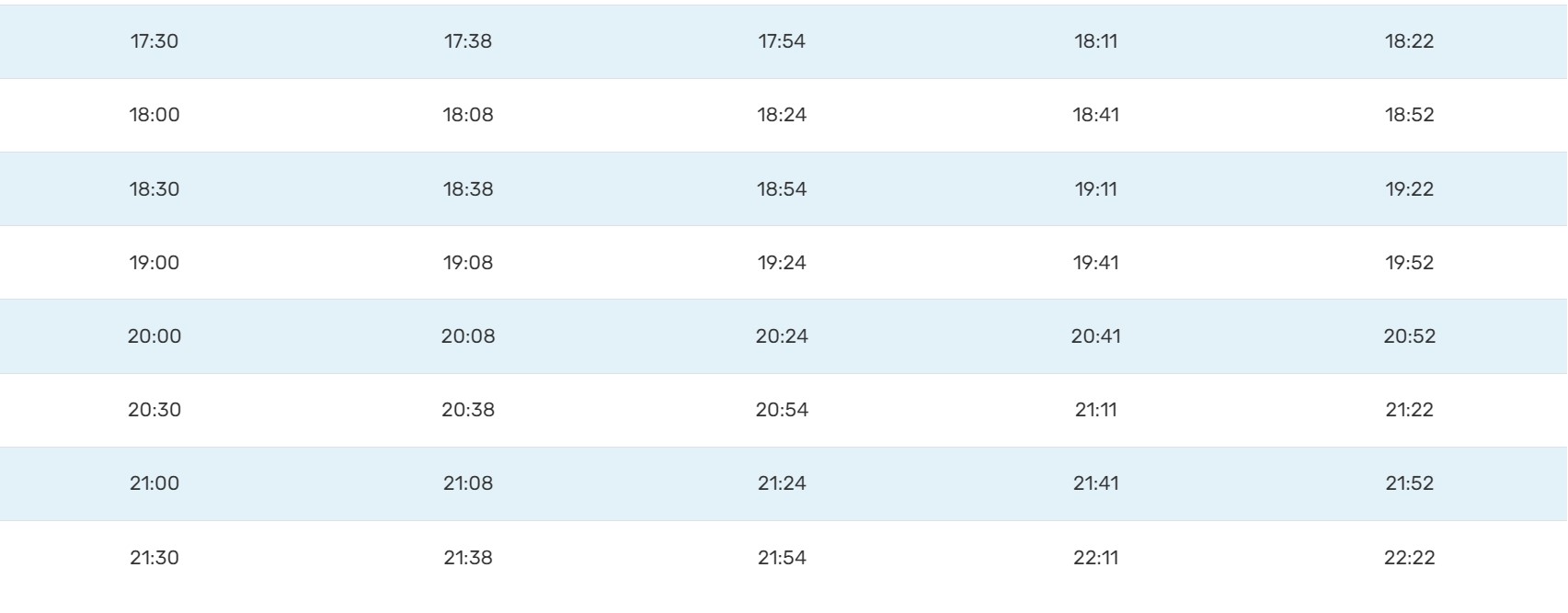Select the 20:30 departure time

pyautogui.click(x=155, y=410)
